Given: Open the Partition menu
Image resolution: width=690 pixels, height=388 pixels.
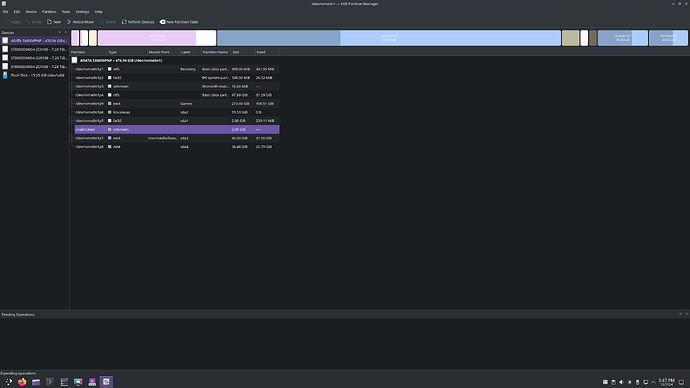Looking at the screenshot, I should (49, 12).
